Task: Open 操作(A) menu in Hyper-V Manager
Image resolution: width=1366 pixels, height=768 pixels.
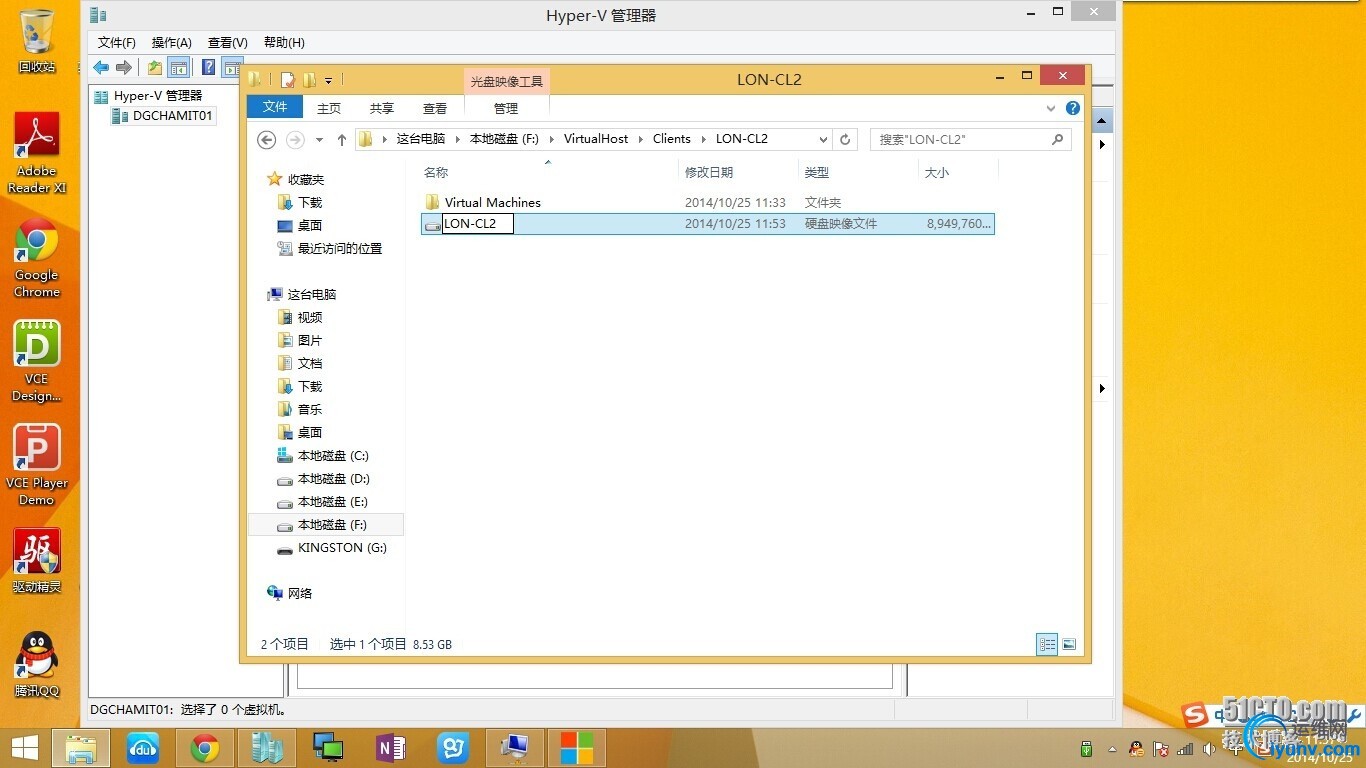Action: tap(171, 42)
